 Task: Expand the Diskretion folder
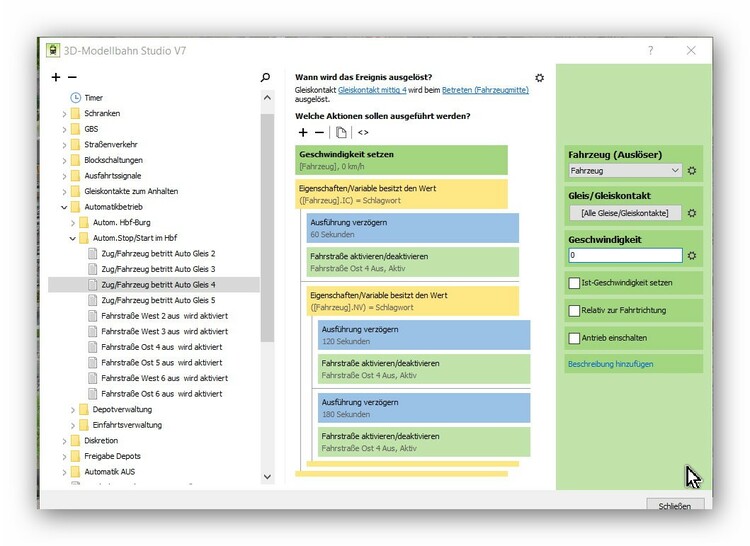(x=64, y=441)
